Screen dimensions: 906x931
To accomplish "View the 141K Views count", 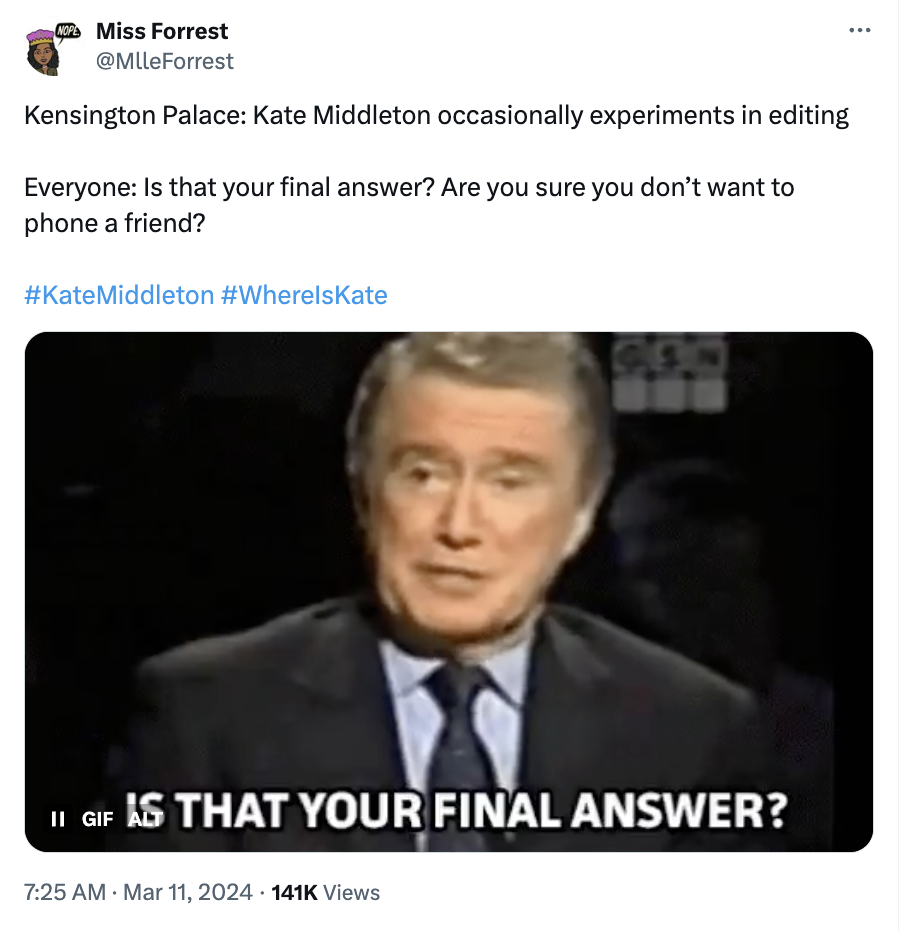I will [x=325, y=892].
